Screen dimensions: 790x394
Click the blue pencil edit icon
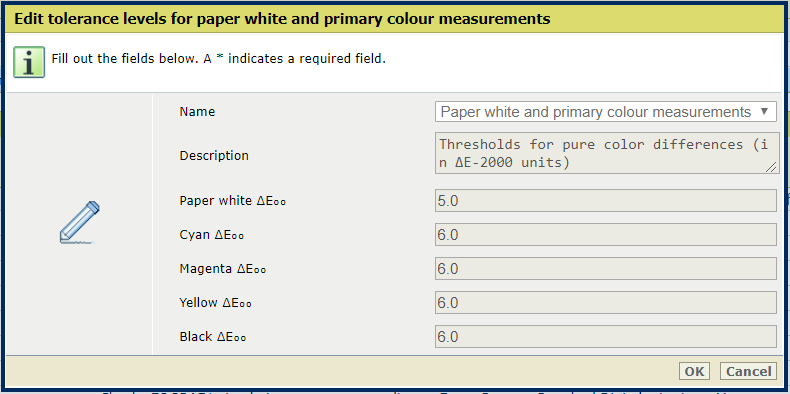79,223
